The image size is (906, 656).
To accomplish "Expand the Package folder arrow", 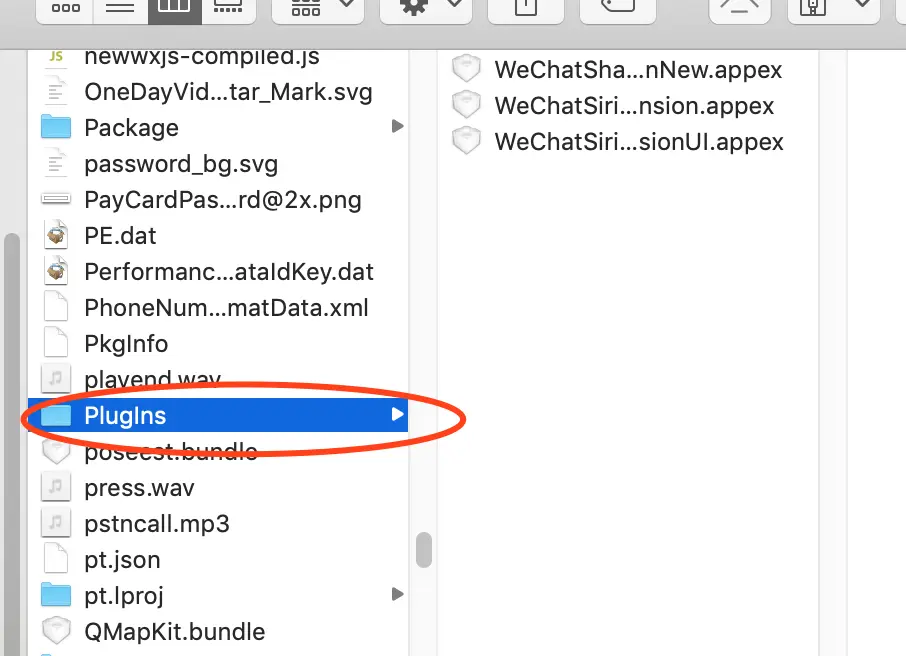I will [397, 126].
